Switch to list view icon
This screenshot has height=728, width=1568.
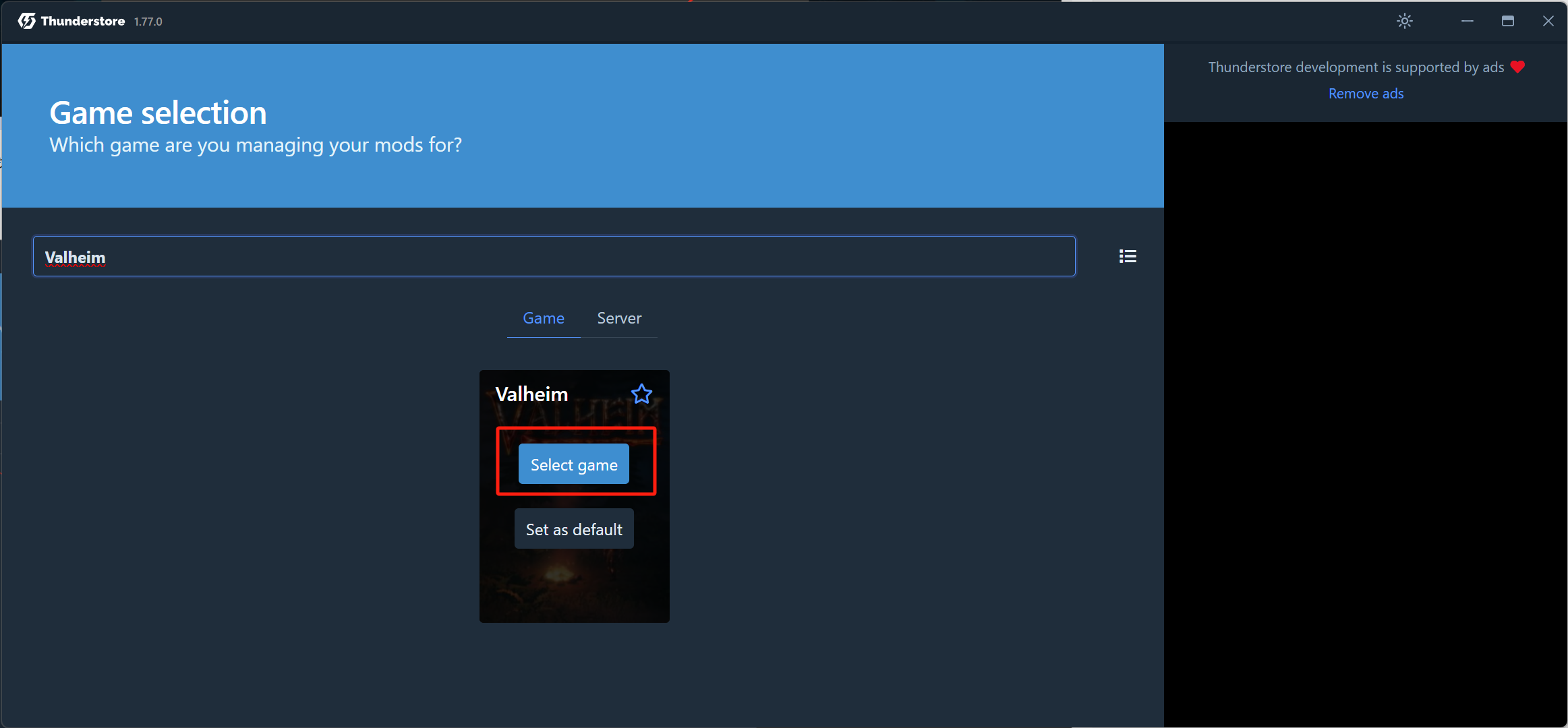pyautogui.click(x=1128, y=256)
